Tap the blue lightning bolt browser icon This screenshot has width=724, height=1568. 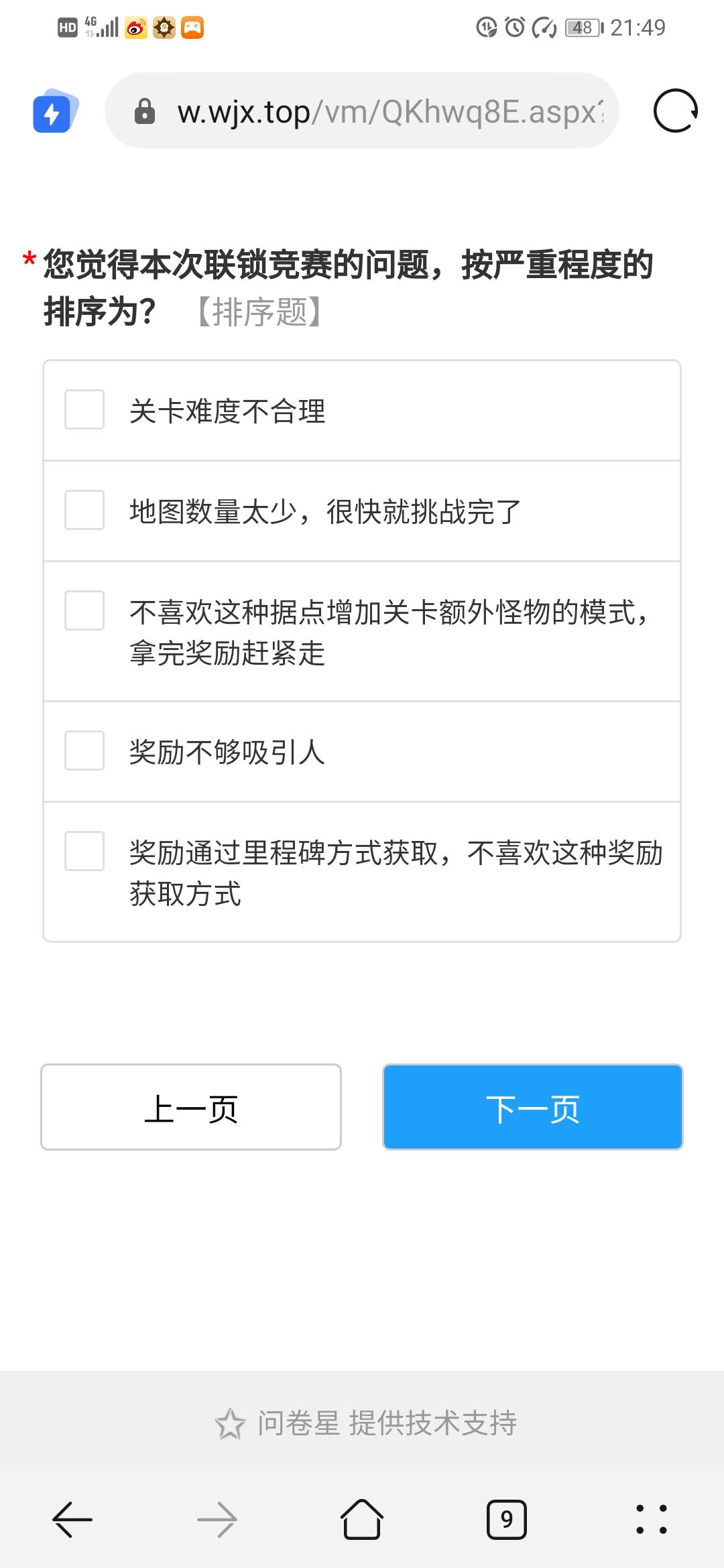click(54, 111)
